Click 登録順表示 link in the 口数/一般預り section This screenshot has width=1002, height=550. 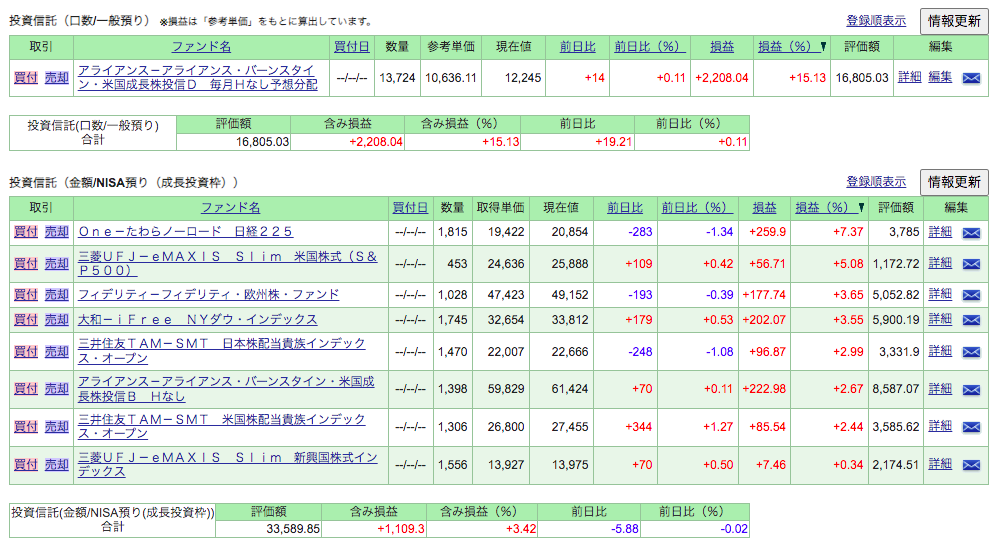click(x=876, y=21)
